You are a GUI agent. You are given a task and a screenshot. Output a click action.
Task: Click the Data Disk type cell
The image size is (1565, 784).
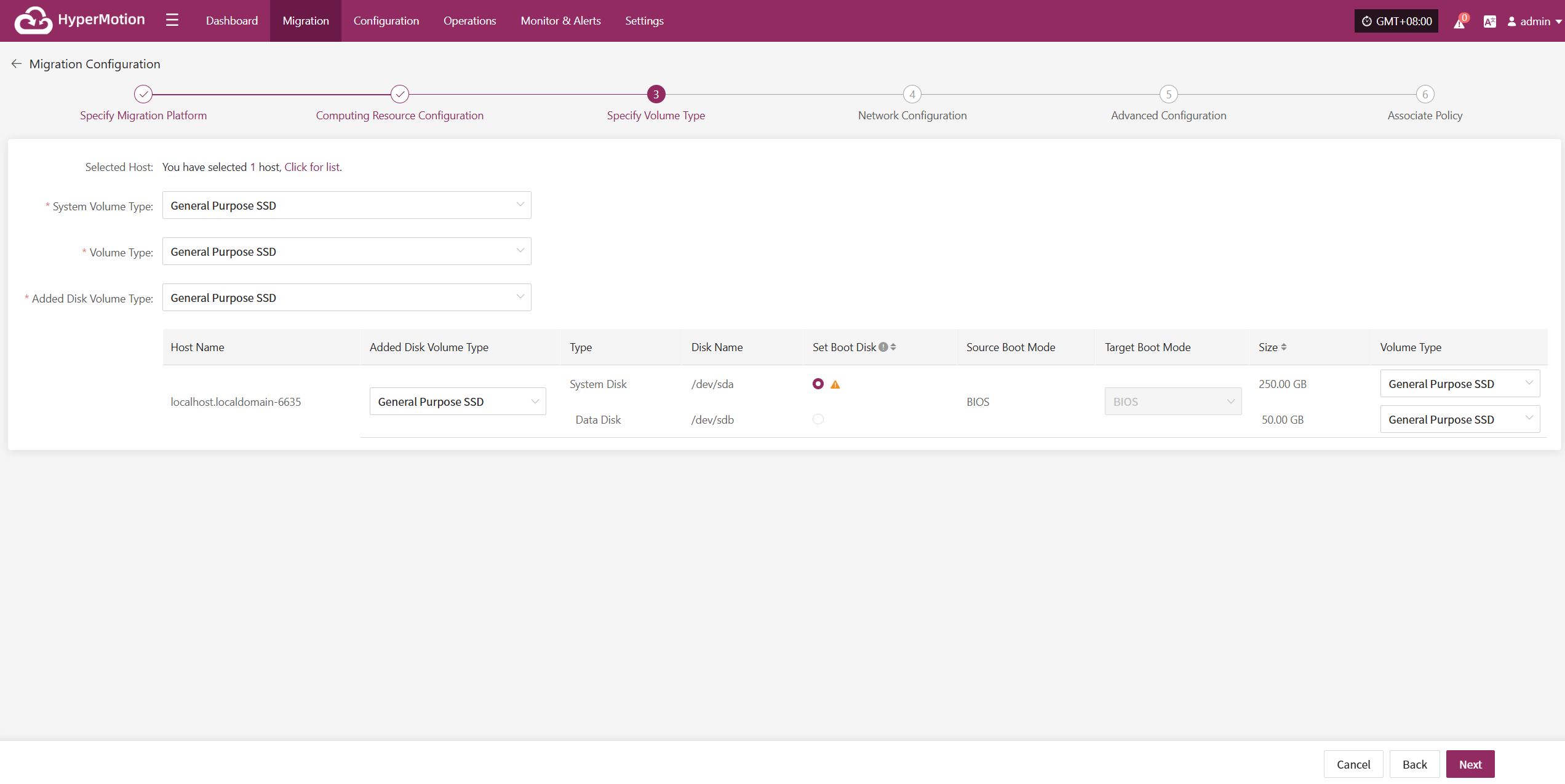click(598, 420)
